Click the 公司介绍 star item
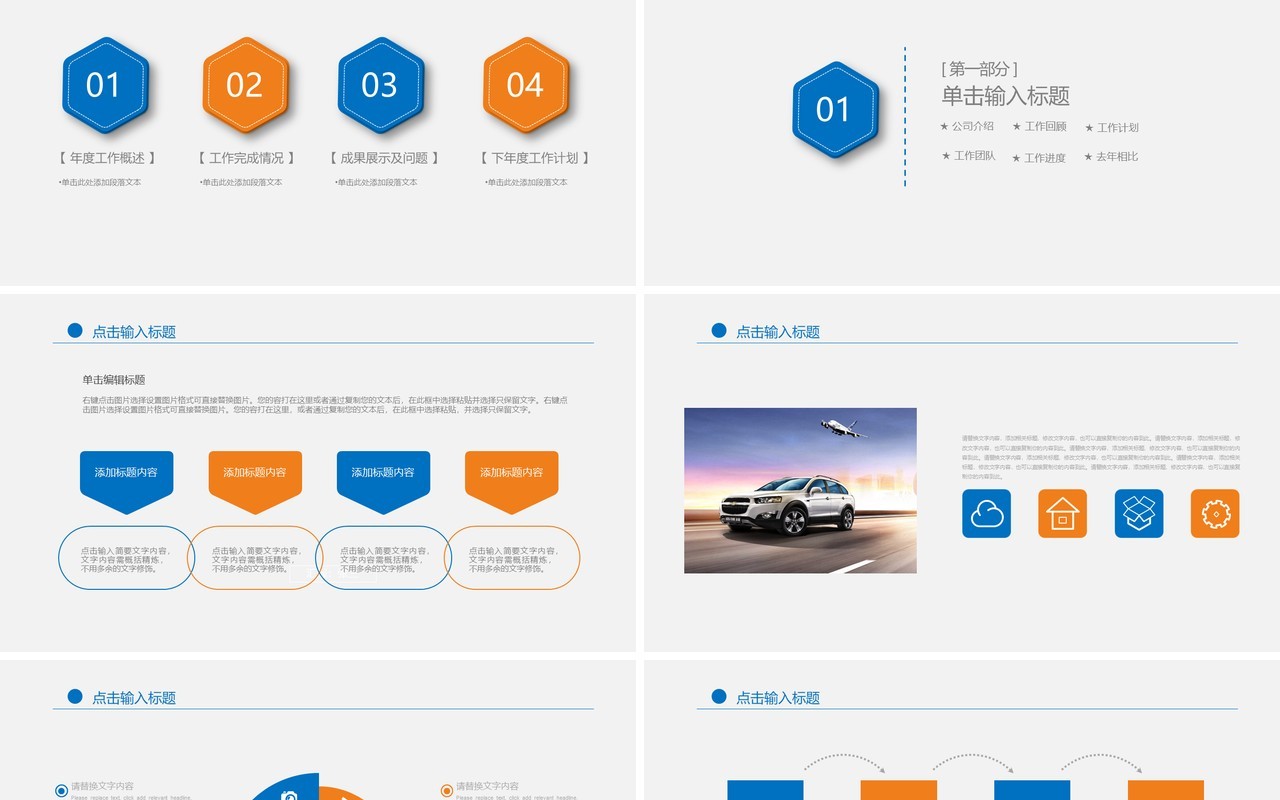1280x800 pixels. pos(967,126)
